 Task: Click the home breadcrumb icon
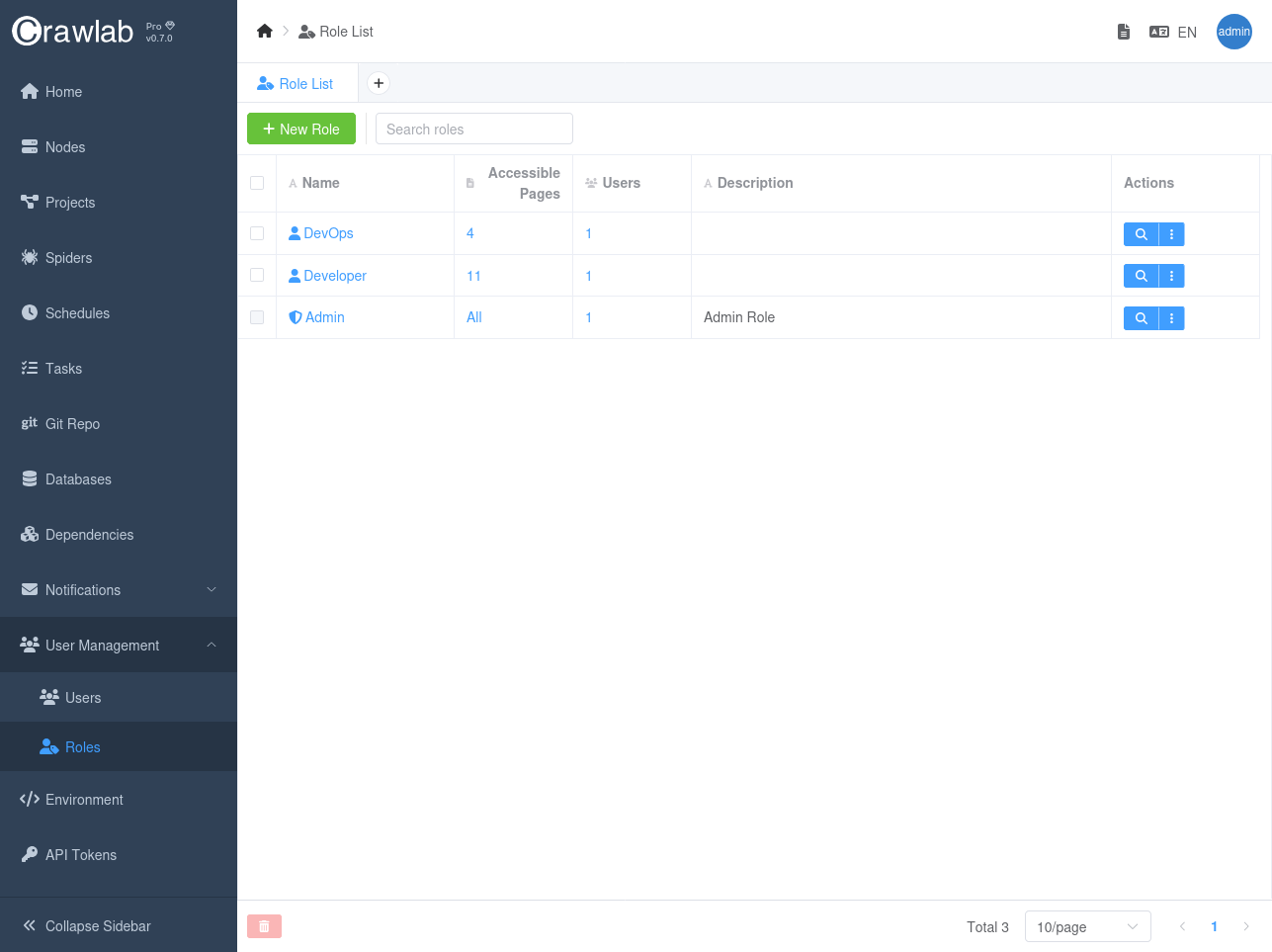coord(264,32)
